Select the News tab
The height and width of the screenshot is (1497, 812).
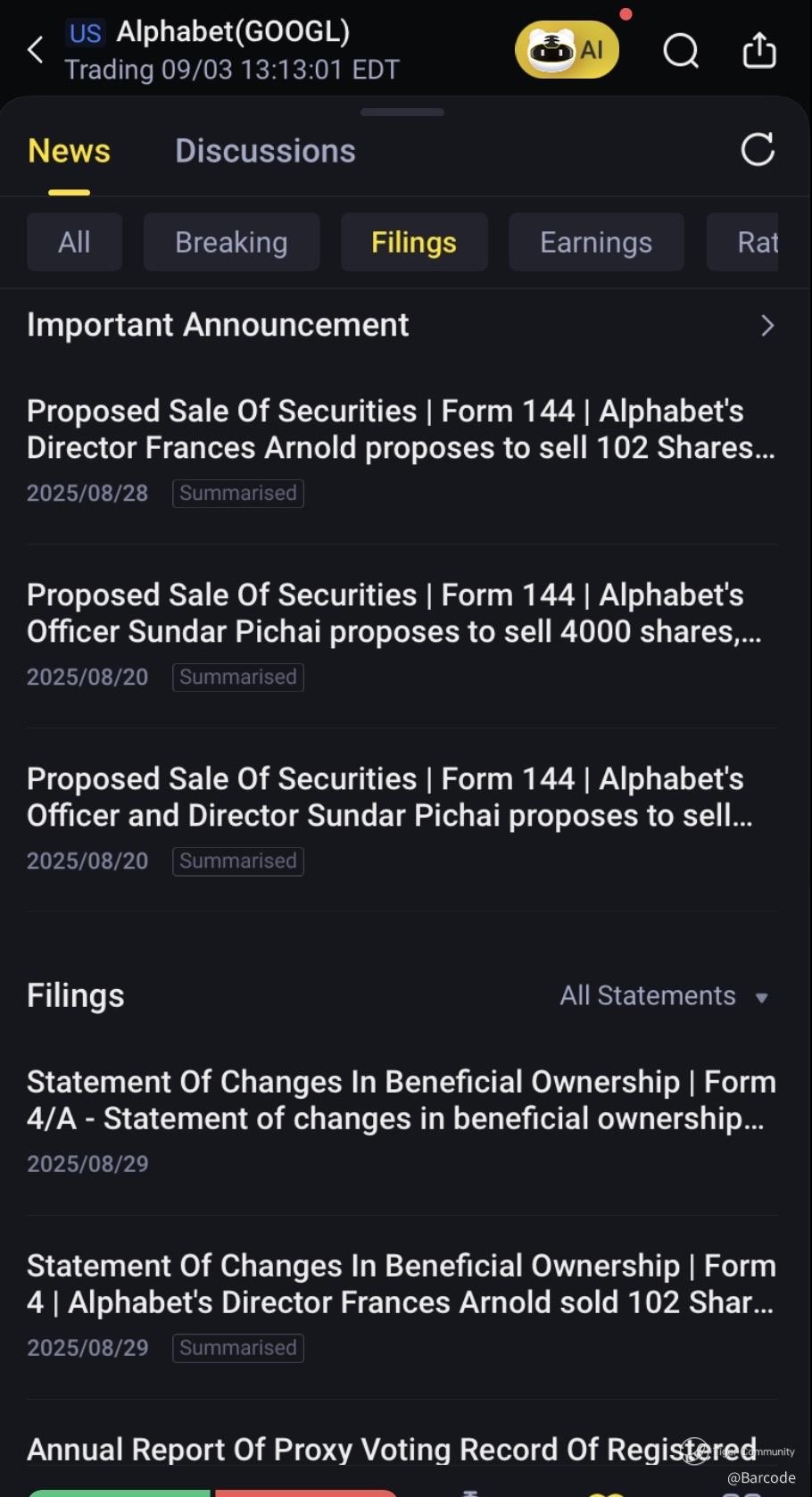coord(69,151)
